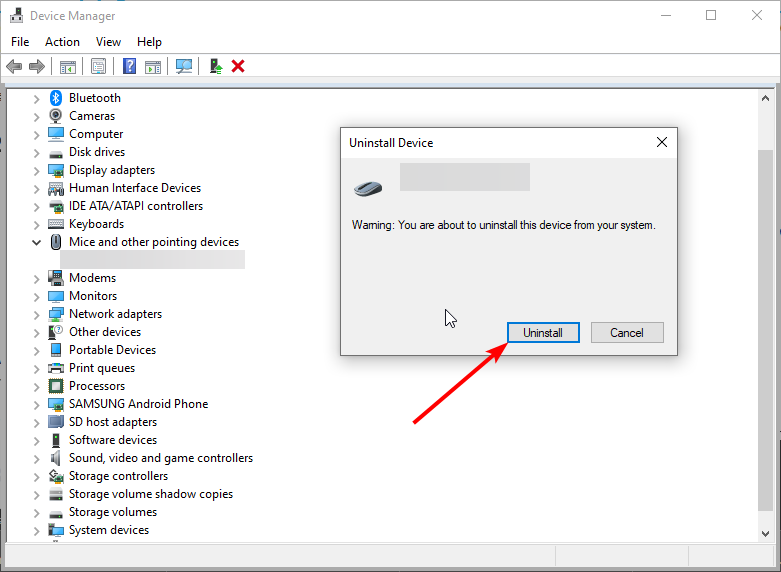Click the blue Help question mark icon
781x572 pixels.
(x=130, y=66)
